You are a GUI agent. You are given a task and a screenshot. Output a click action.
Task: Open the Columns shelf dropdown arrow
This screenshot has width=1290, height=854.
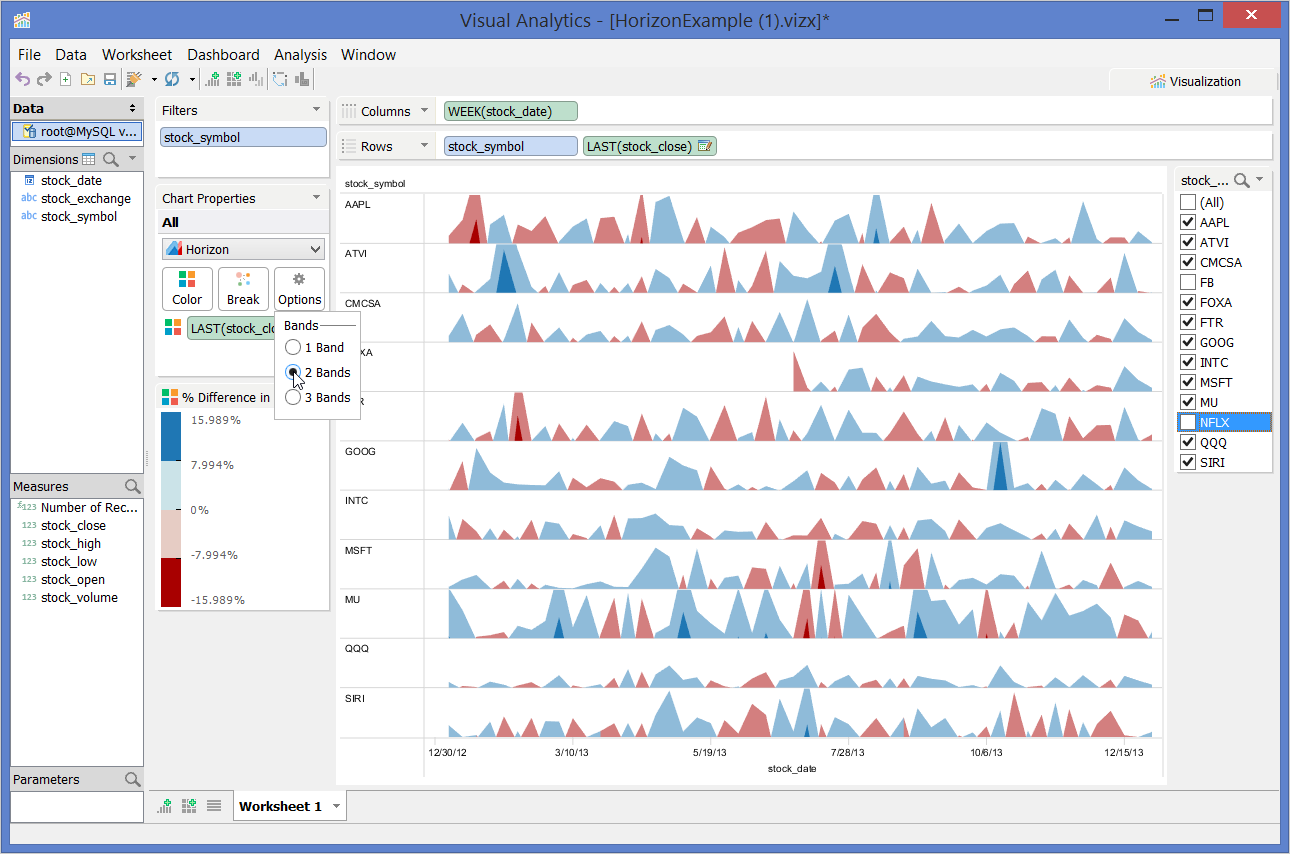(424, 111)
